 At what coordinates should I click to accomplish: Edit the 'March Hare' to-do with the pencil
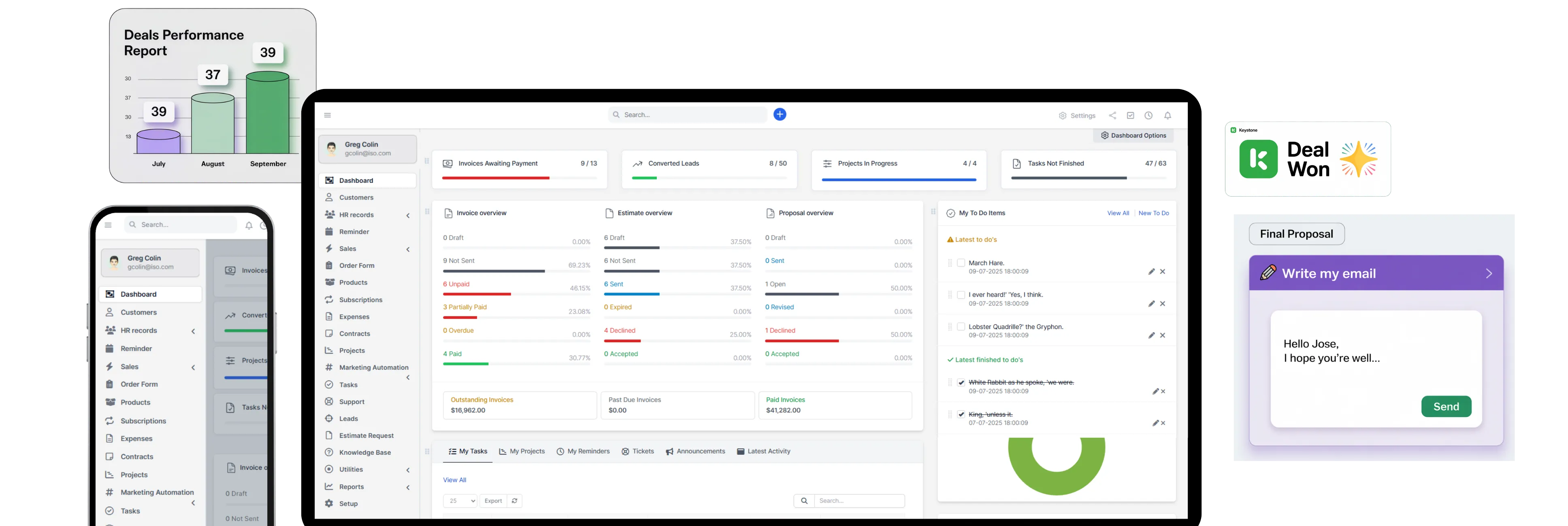coord(1151,271)
